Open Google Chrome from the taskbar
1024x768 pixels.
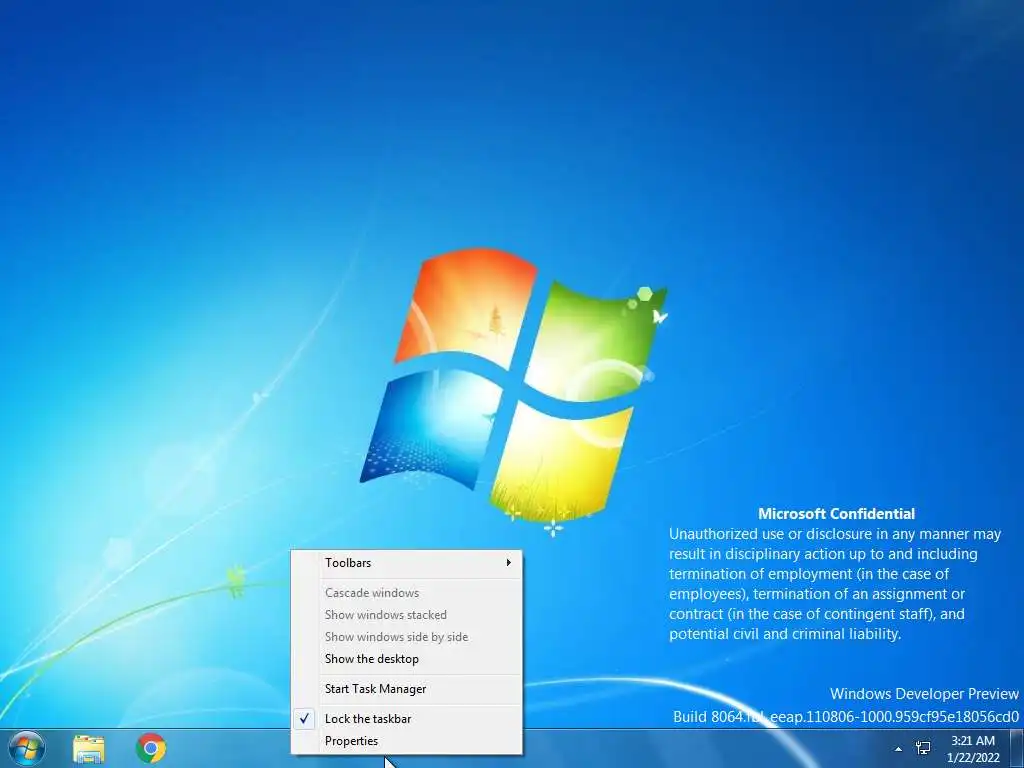151,748
